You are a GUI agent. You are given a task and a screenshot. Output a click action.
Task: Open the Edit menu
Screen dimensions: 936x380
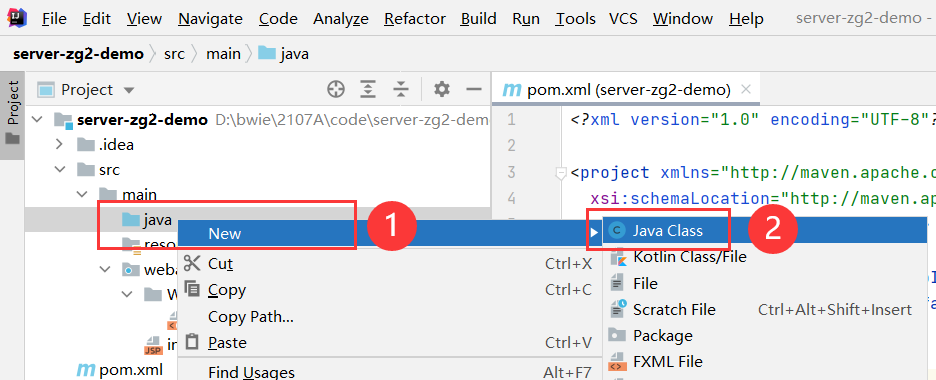tap(97, 18)
